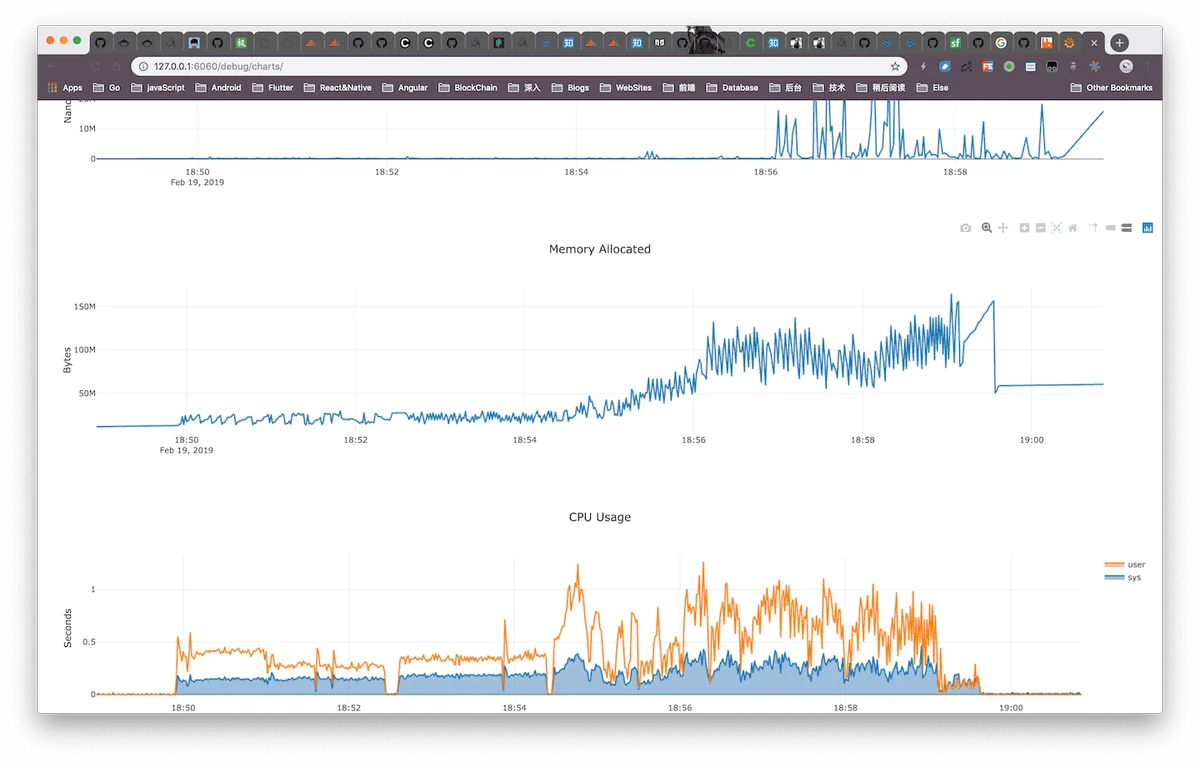1200x763 pixels.
Task: Click Zoom in (plus) modebar button
Action: 1025,228
